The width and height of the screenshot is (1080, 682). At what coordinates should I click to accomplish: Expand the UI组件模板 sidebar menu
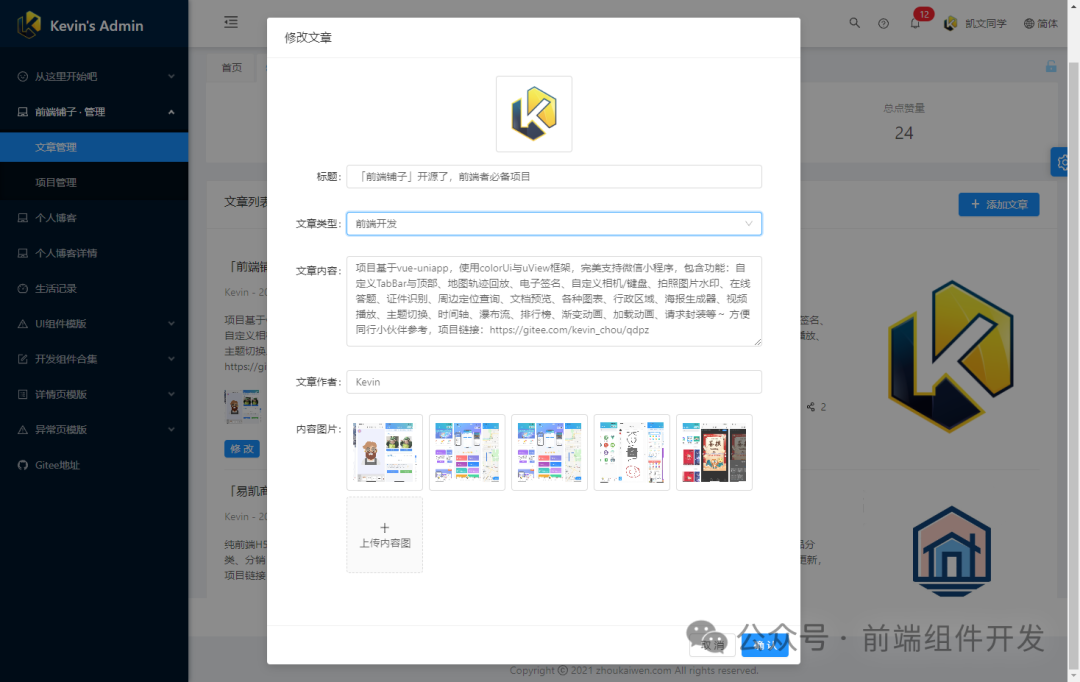point(61,323)
